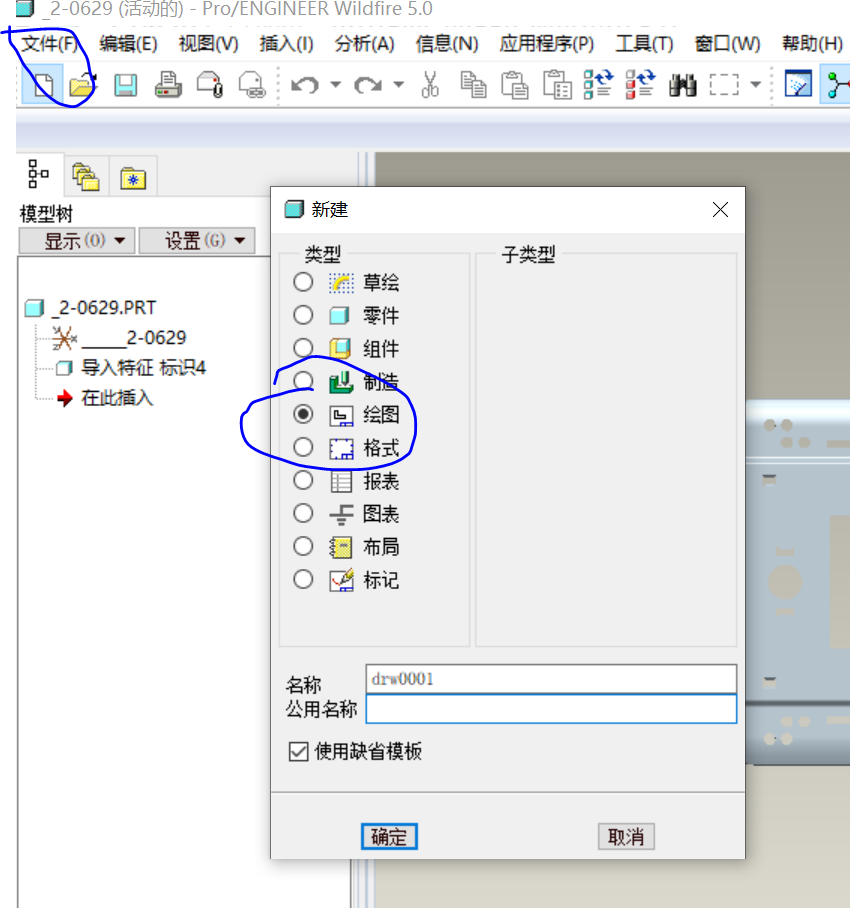
Task: Click the send-with-link mail icon
Action: pyautogui.click(x=252, y=85)
